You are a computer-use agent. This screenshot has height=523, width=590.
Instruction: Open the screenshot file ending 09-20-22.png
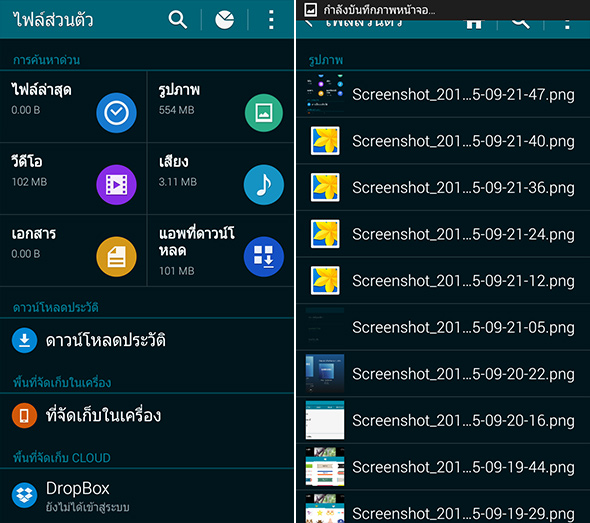[443, 374]
